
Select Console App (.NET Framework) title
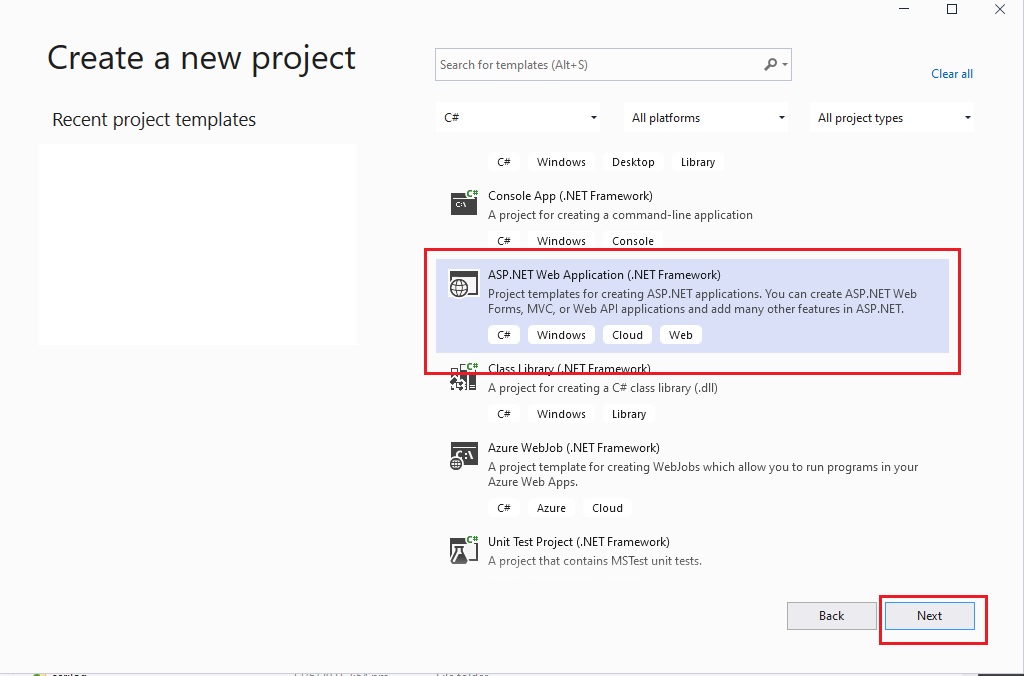click(570, 196)
